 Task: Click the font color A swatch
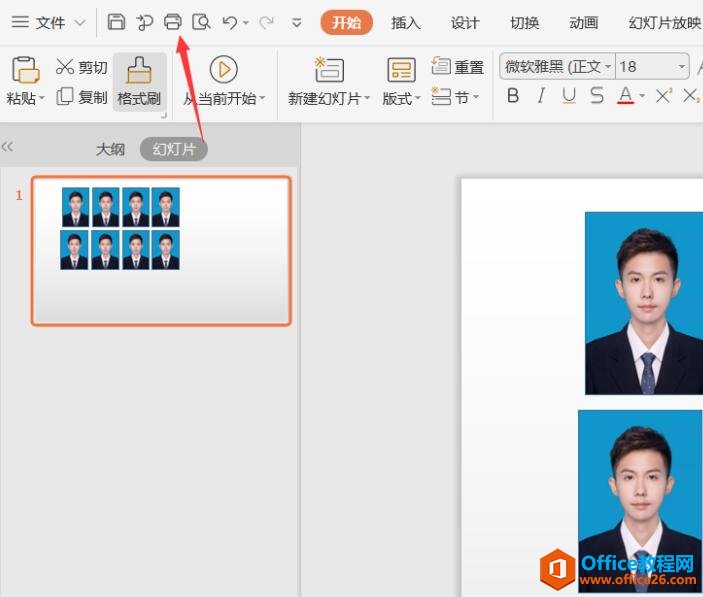pos(626,96)
